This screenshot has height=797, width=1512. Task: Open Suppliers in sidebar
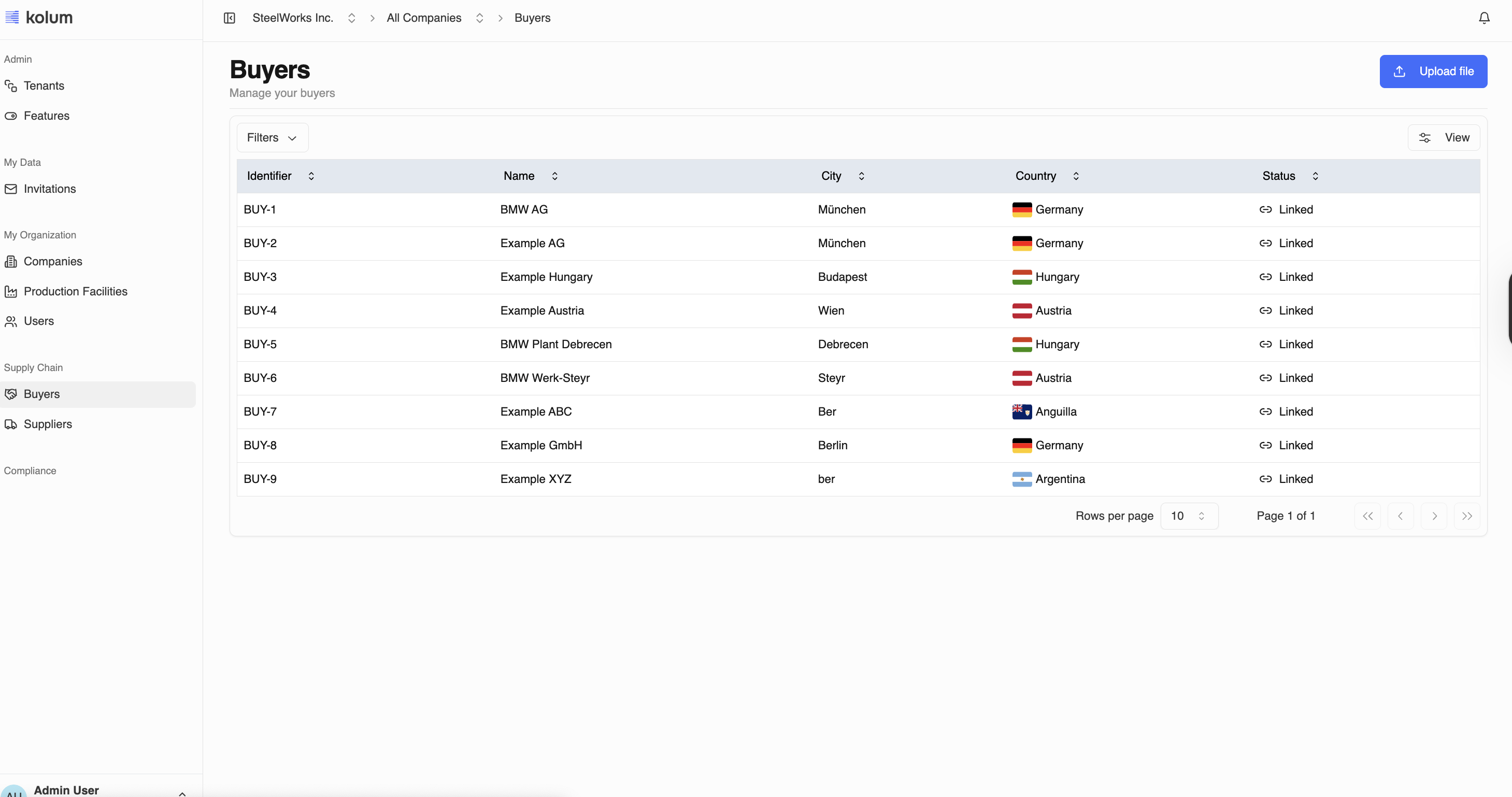click(48, 424)
